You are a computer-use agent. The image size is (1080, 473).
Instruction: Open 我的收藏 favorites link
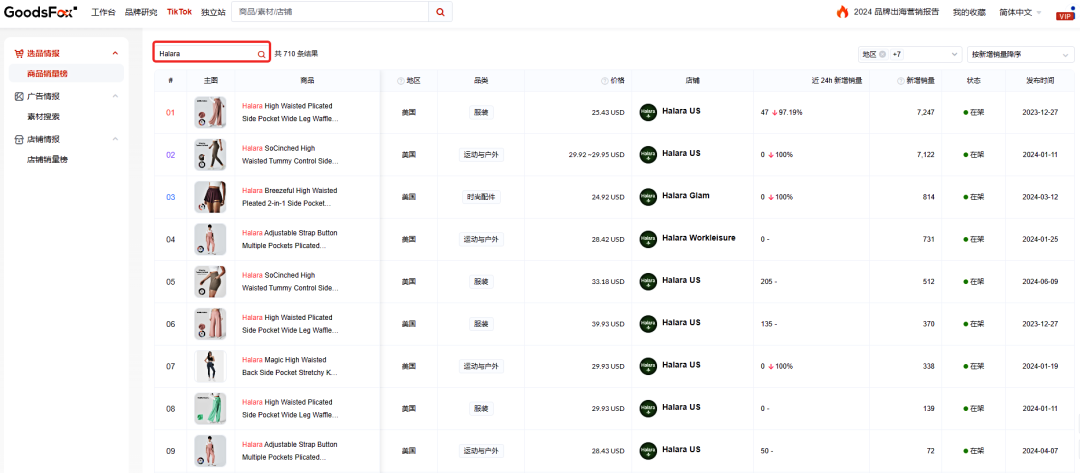[969, 12]
